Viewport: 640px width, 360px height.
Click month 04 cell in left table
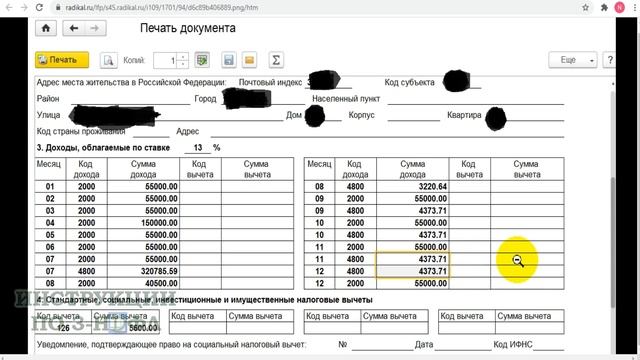pos(50,223)
